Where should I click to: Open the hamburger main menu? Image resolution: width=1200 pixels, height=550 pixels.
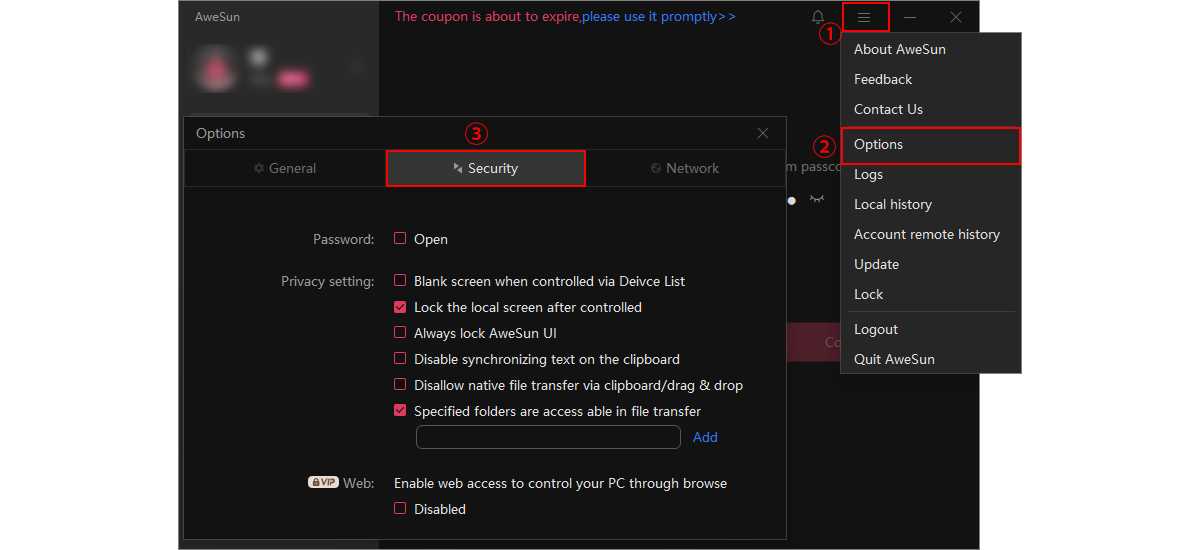point(864,17)
